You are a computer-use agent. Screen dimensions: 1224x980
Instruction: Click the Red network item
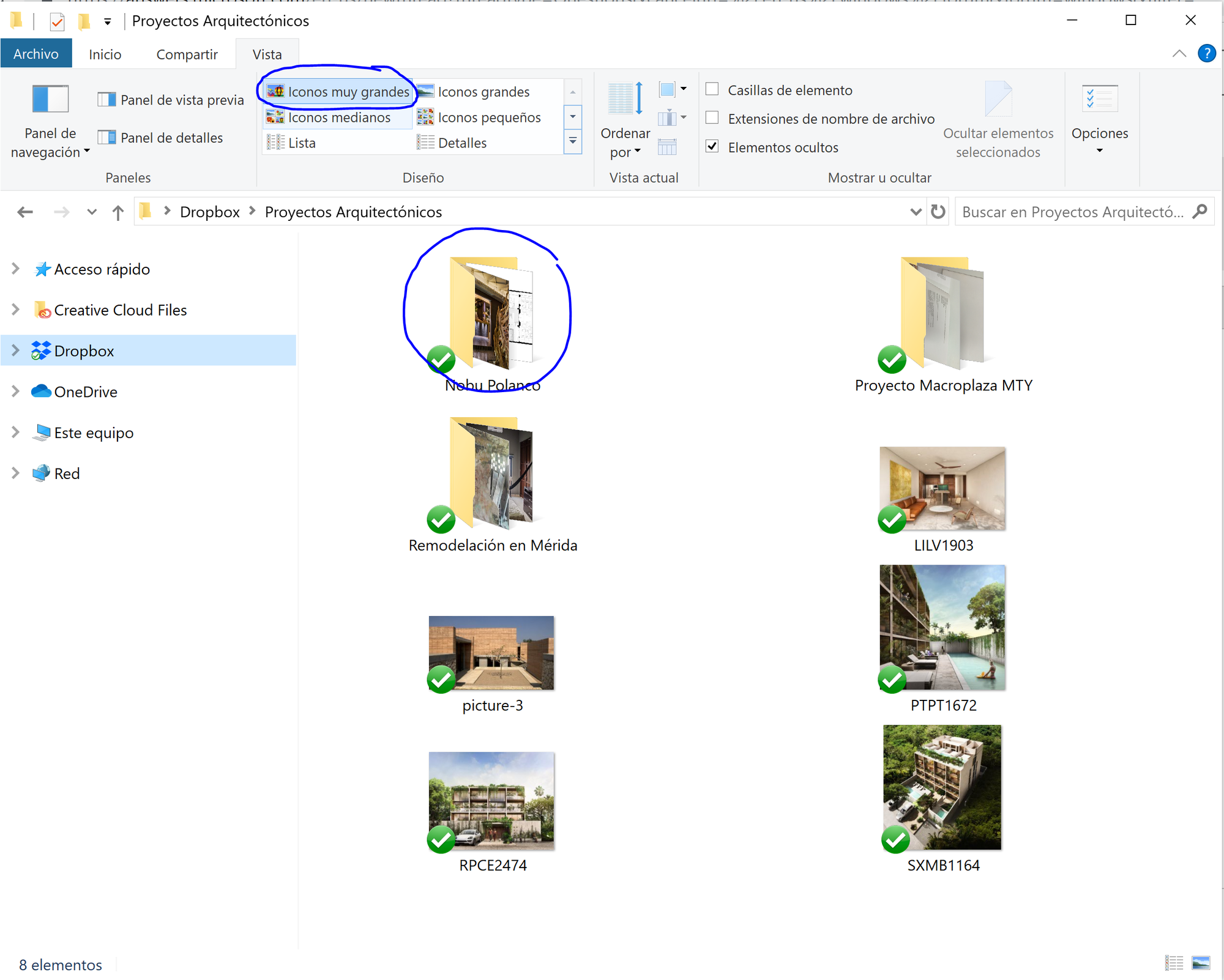click(67, 473)
